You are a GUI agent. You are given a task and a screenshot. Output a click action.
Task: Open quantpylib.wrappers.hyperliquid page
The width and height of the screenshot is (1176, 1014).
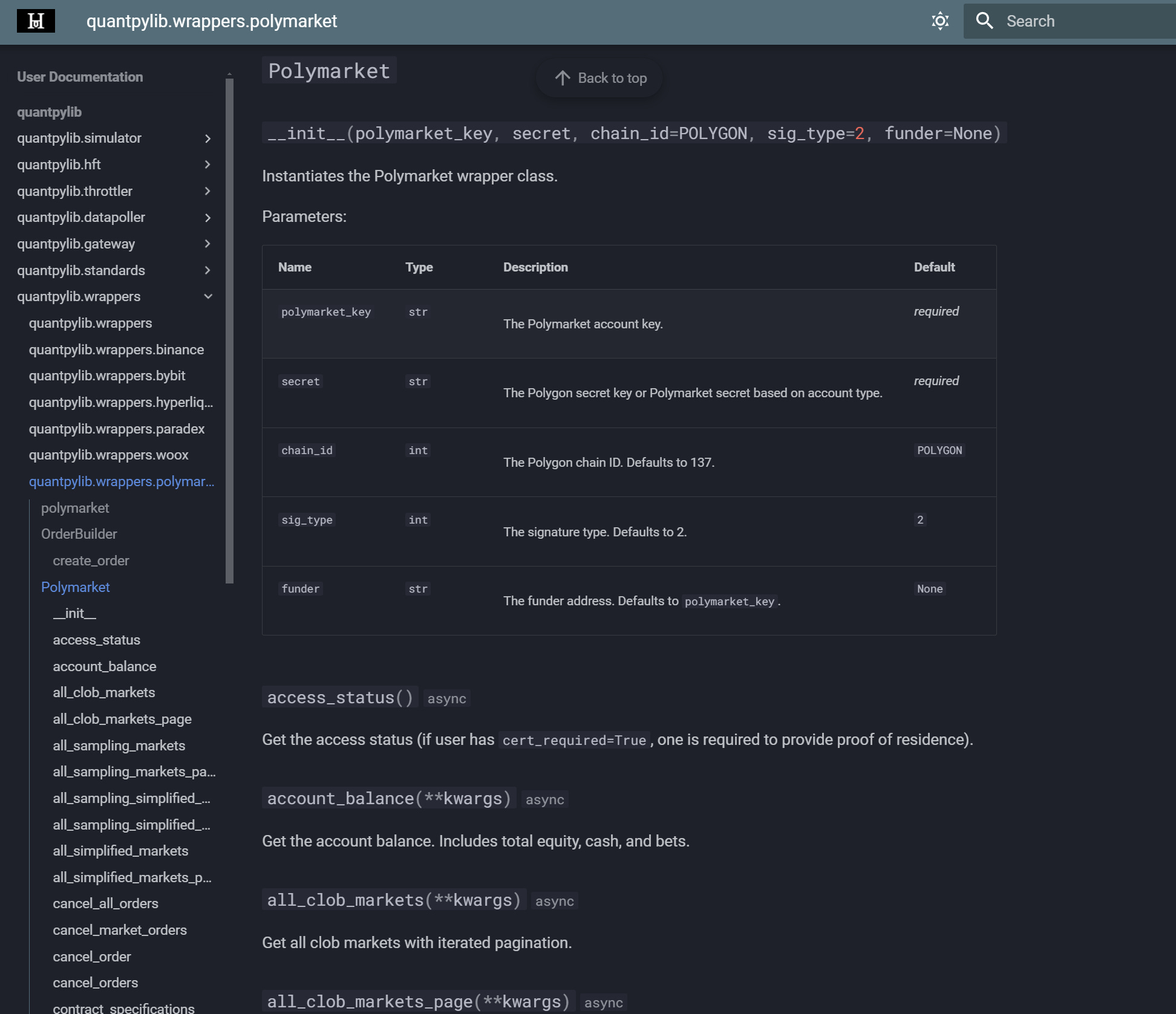click(x=121, y=403)
